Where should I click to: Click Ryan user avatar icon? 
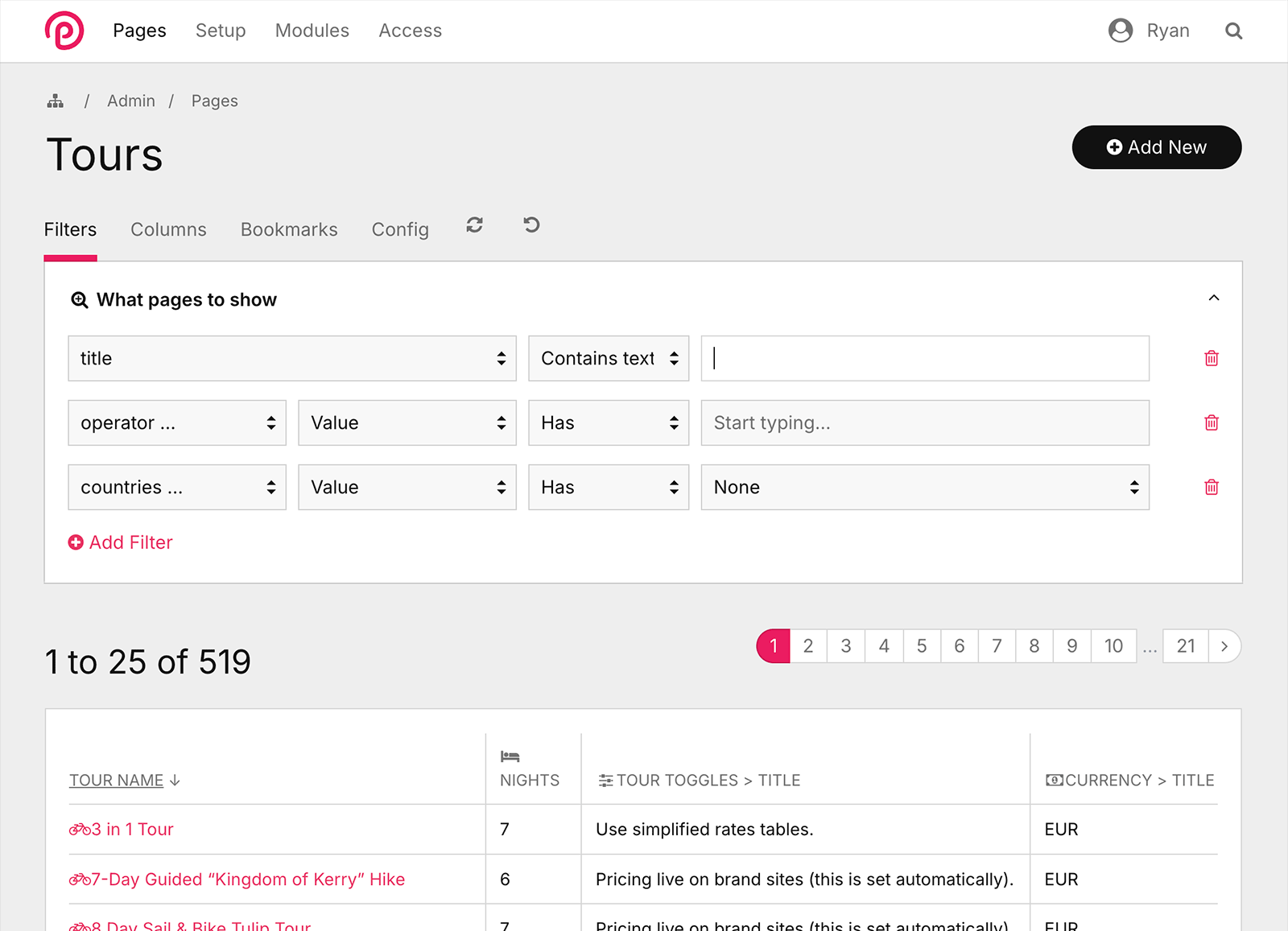[x=1120, y=31]
